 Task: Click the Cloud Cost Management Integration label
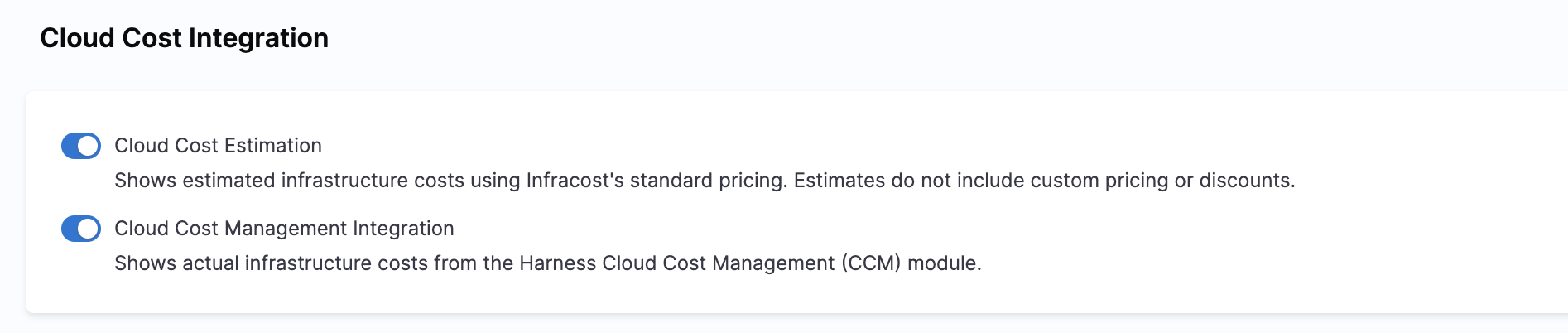point(284,229)
